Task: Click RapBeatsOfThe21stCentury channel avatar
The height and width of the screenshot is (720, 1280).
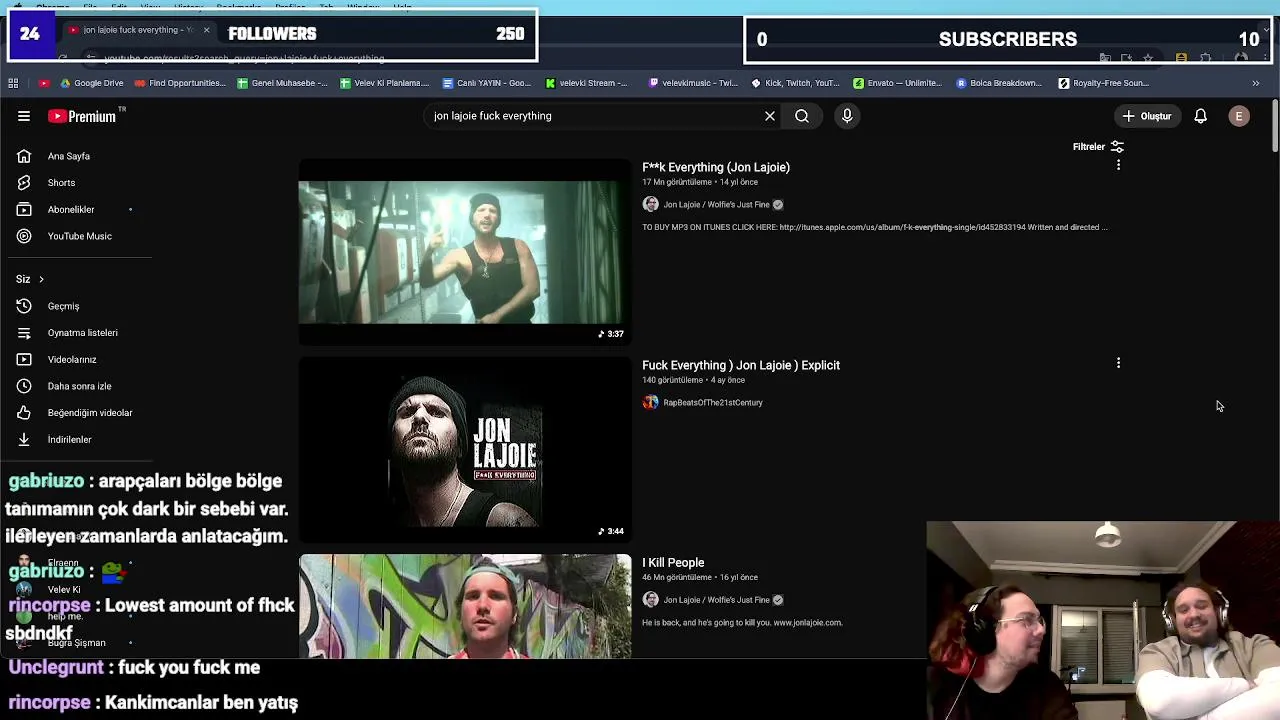Action: (x=651, y=403)
